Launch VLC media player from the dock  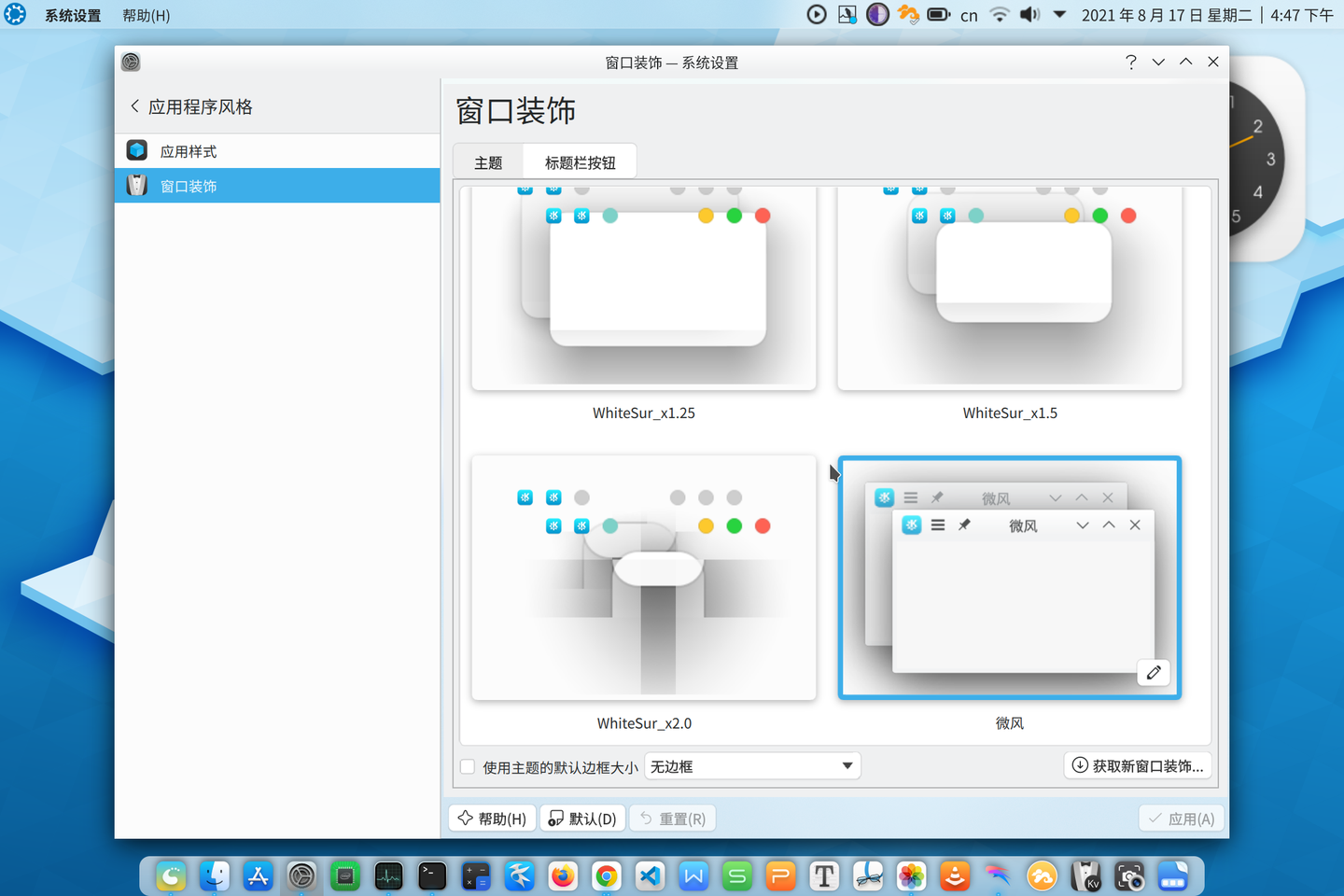tap(955, 875)
